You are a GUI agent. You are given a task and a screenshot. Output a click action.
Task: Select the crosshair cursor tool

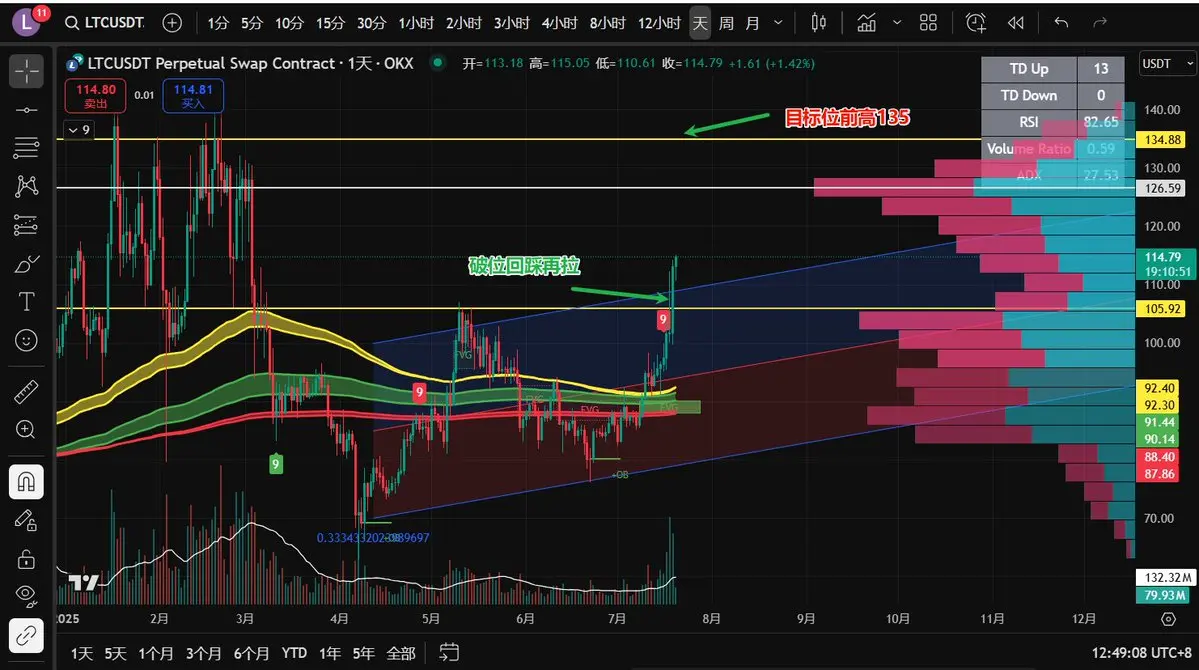point(26,71)
